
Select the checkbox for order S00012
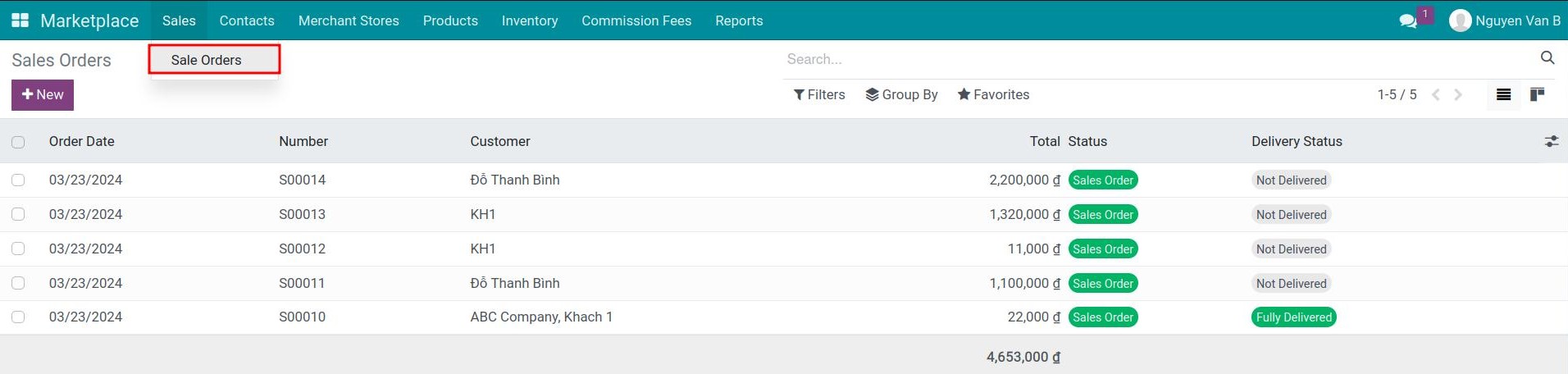point(18,249)
